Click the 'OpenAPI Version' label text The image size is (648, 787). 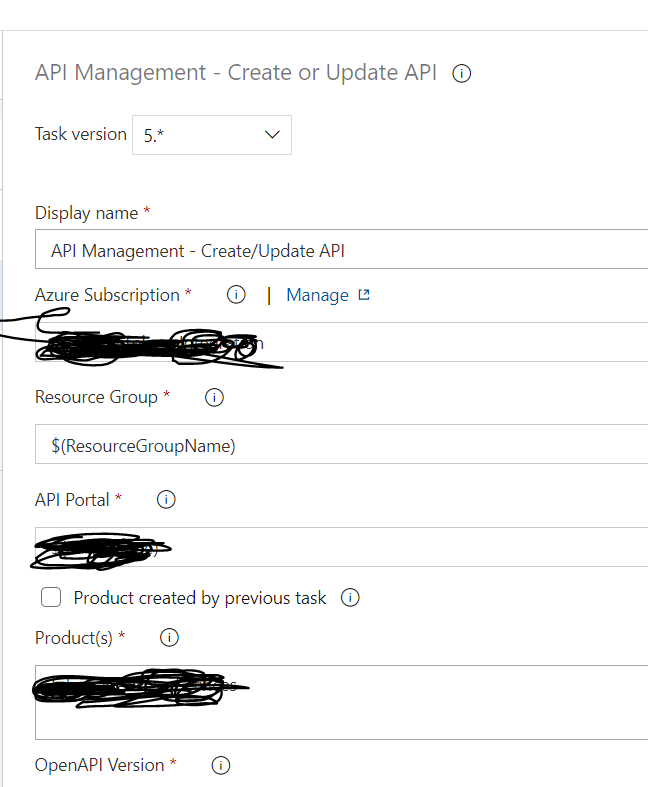tap(99, 765)
